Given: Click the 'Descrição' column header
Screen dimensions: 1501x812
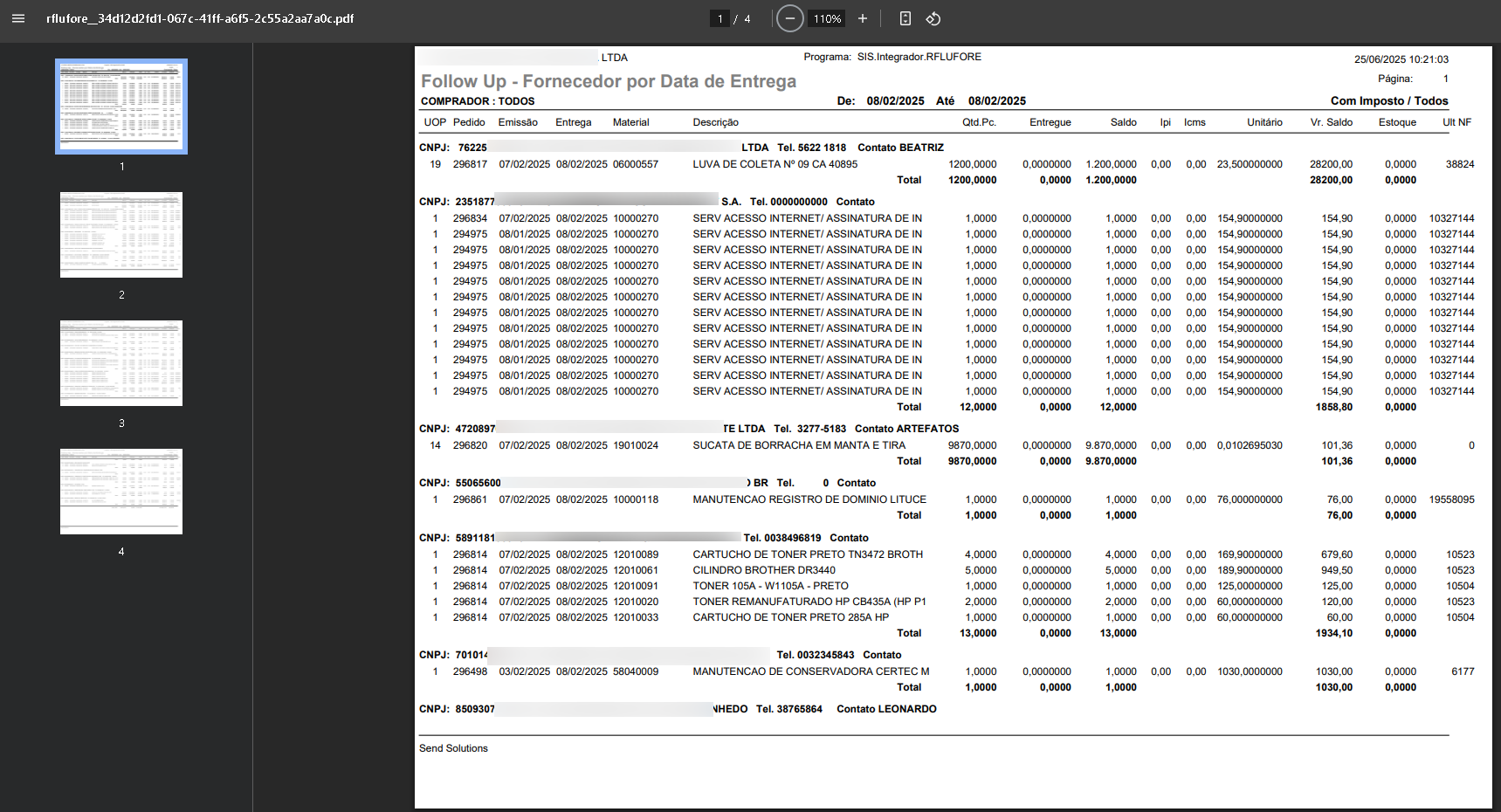Looking at the screenshot, I should (715, 122).
